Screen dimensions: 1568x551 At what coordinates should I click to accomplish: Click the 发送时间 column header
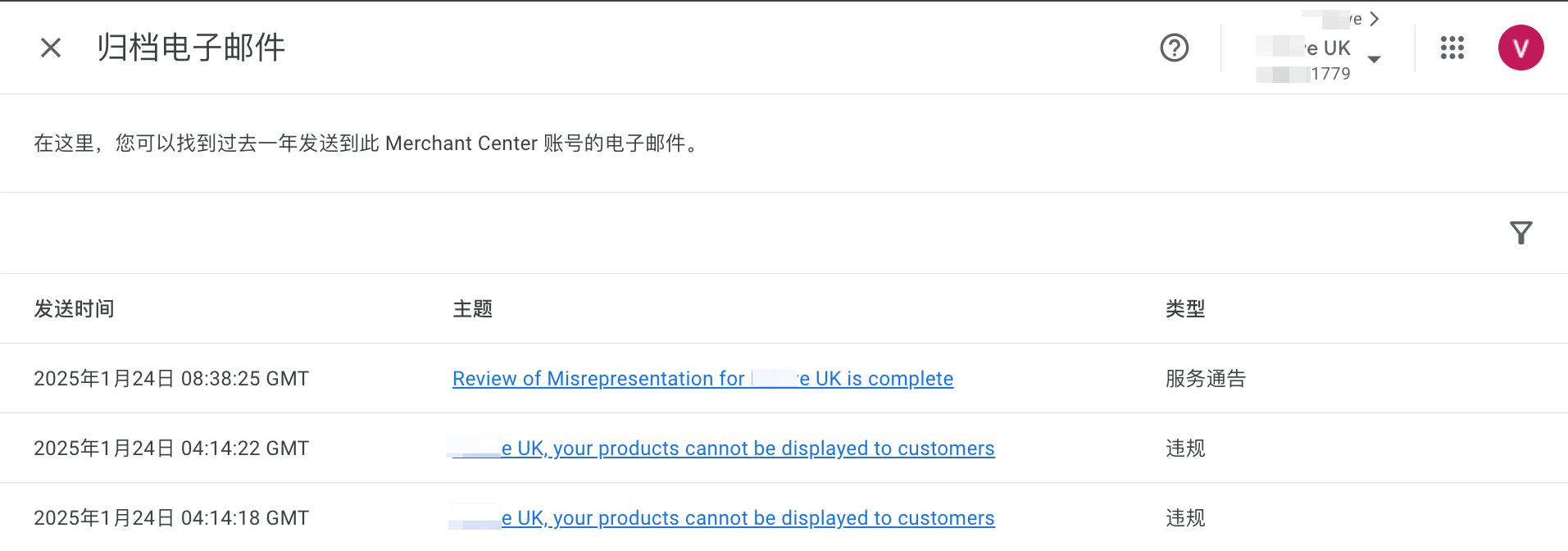74,309
